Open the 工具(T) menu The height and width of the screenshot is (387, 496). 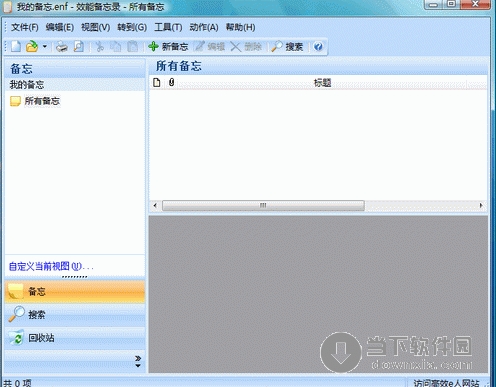pos(168,27)
